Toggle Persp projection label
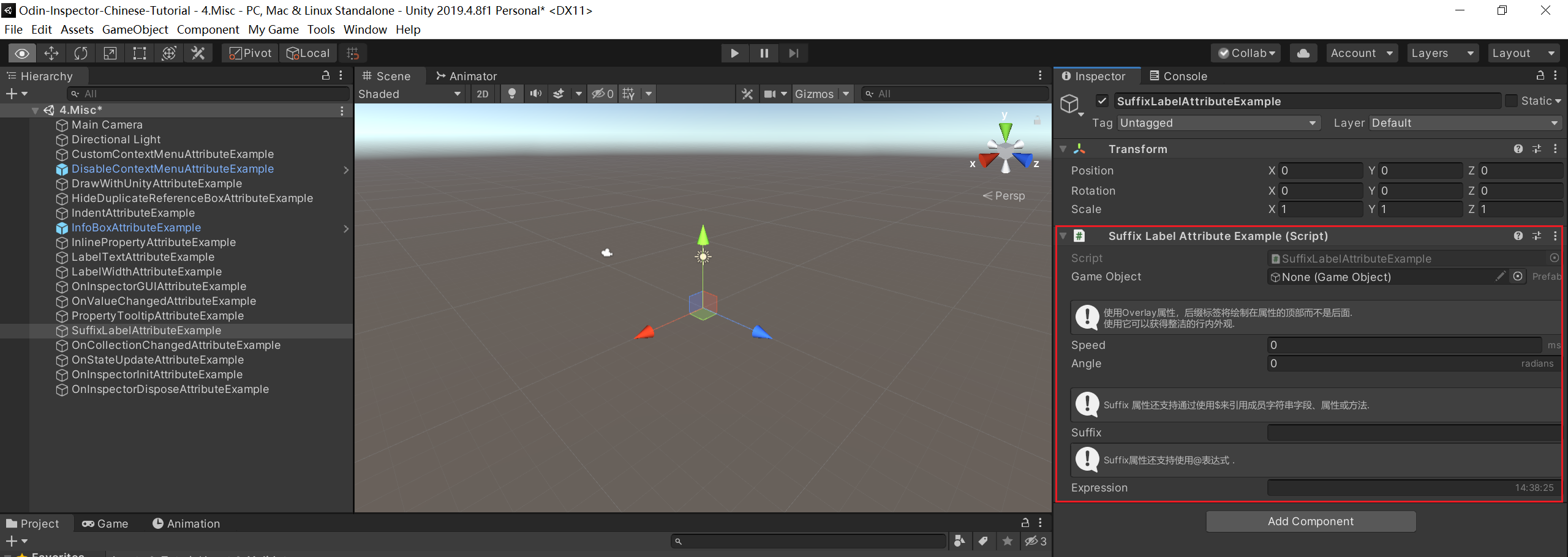The height and width of the screenshot is (557, 1568). (x=1003, y=196)
